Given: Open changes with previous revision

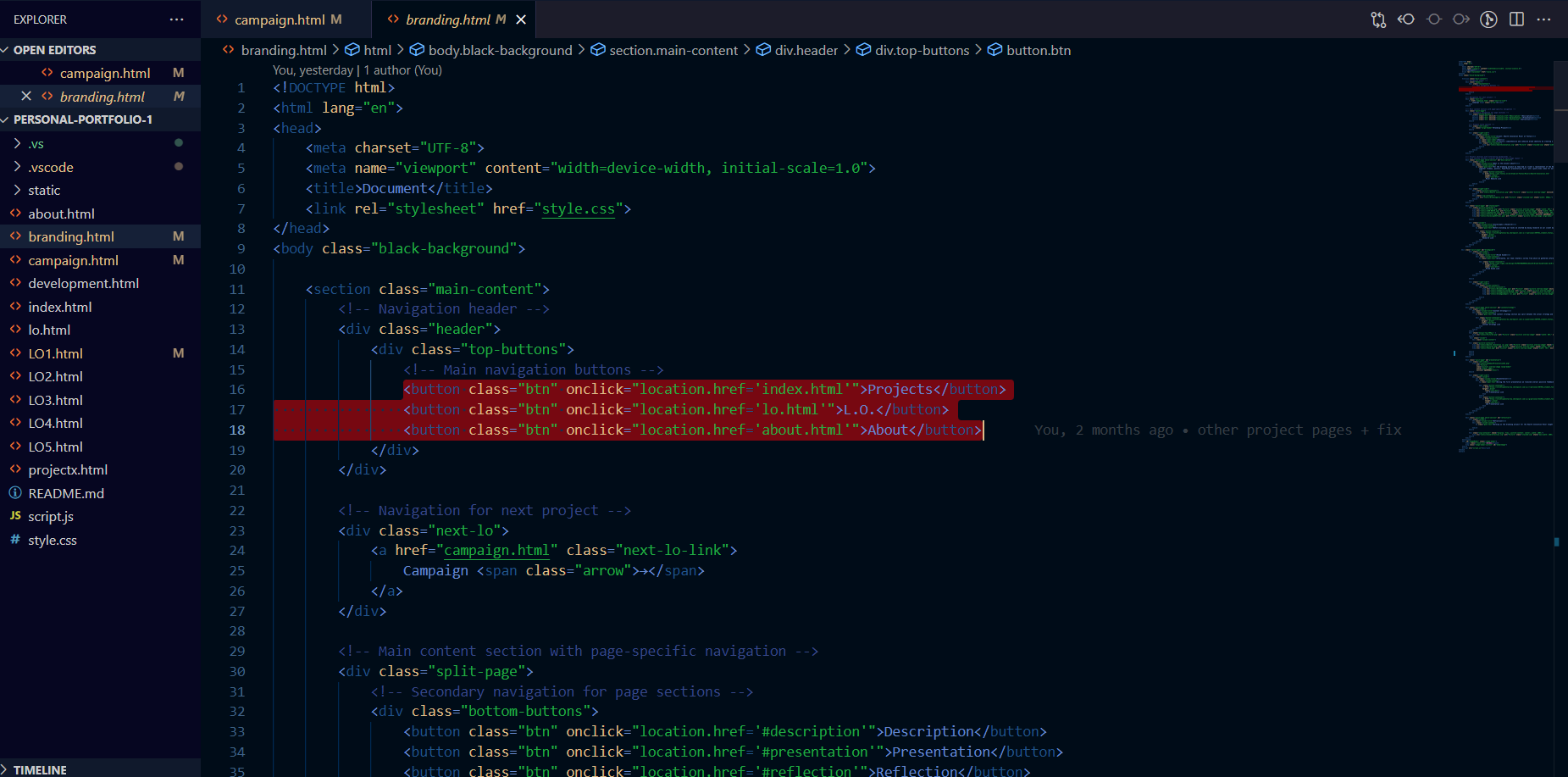Looking at the screenshot, I should 1406,19.
